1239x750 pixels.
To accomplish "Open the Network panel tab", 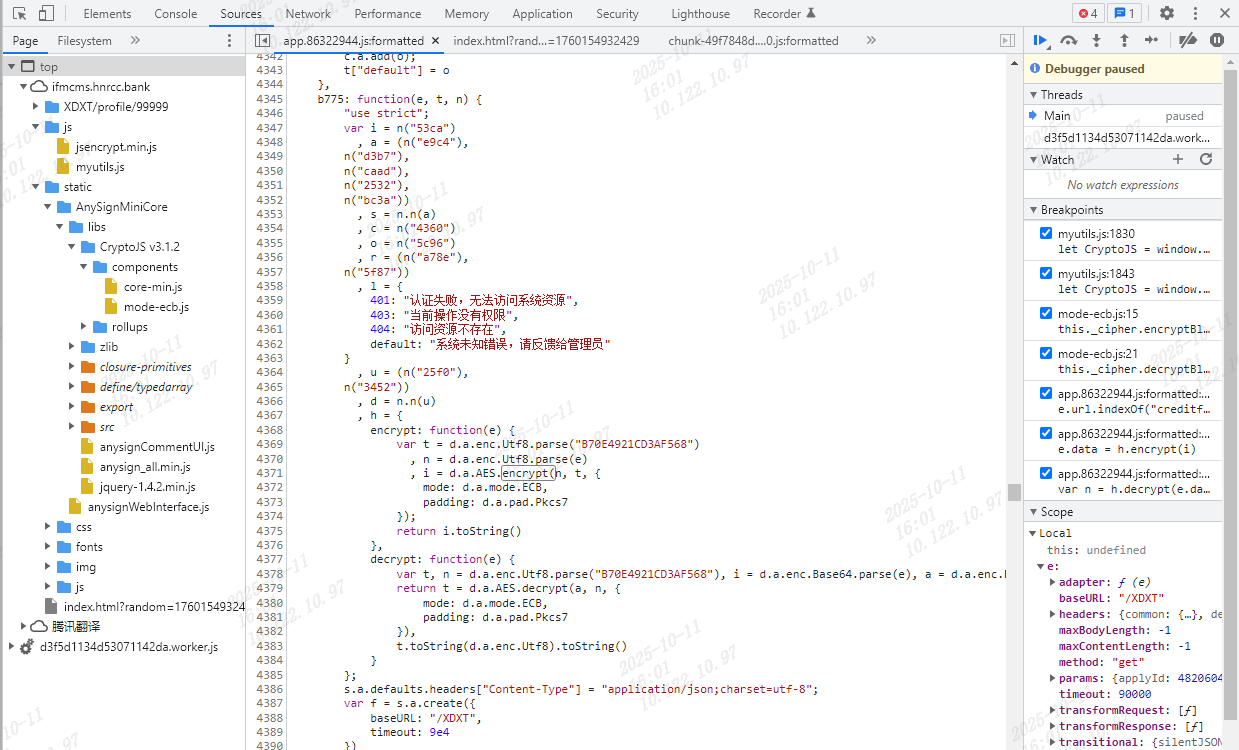I will (308, 14).
